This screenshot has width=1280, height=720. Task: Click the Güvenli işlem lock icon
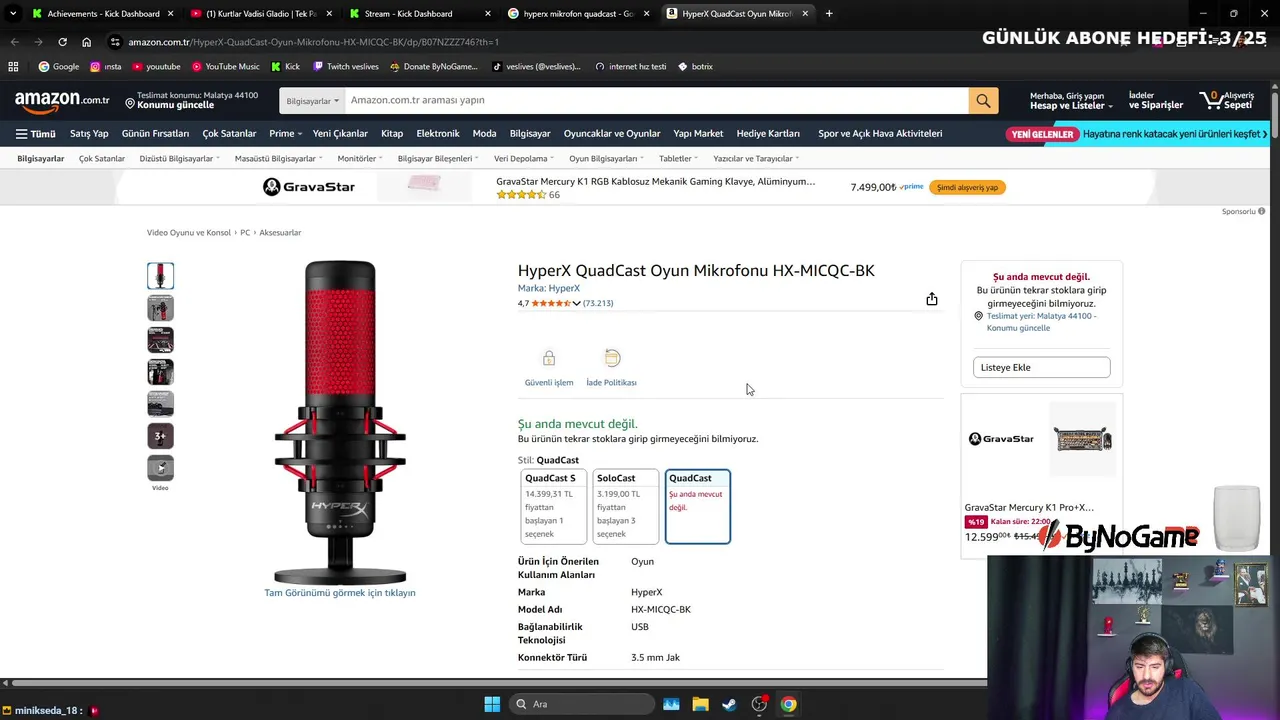coord(549,358)
